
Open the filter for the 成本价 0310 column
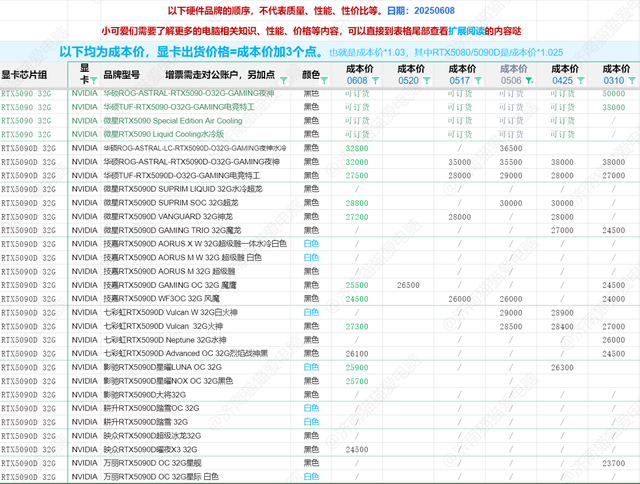[632, 80]
